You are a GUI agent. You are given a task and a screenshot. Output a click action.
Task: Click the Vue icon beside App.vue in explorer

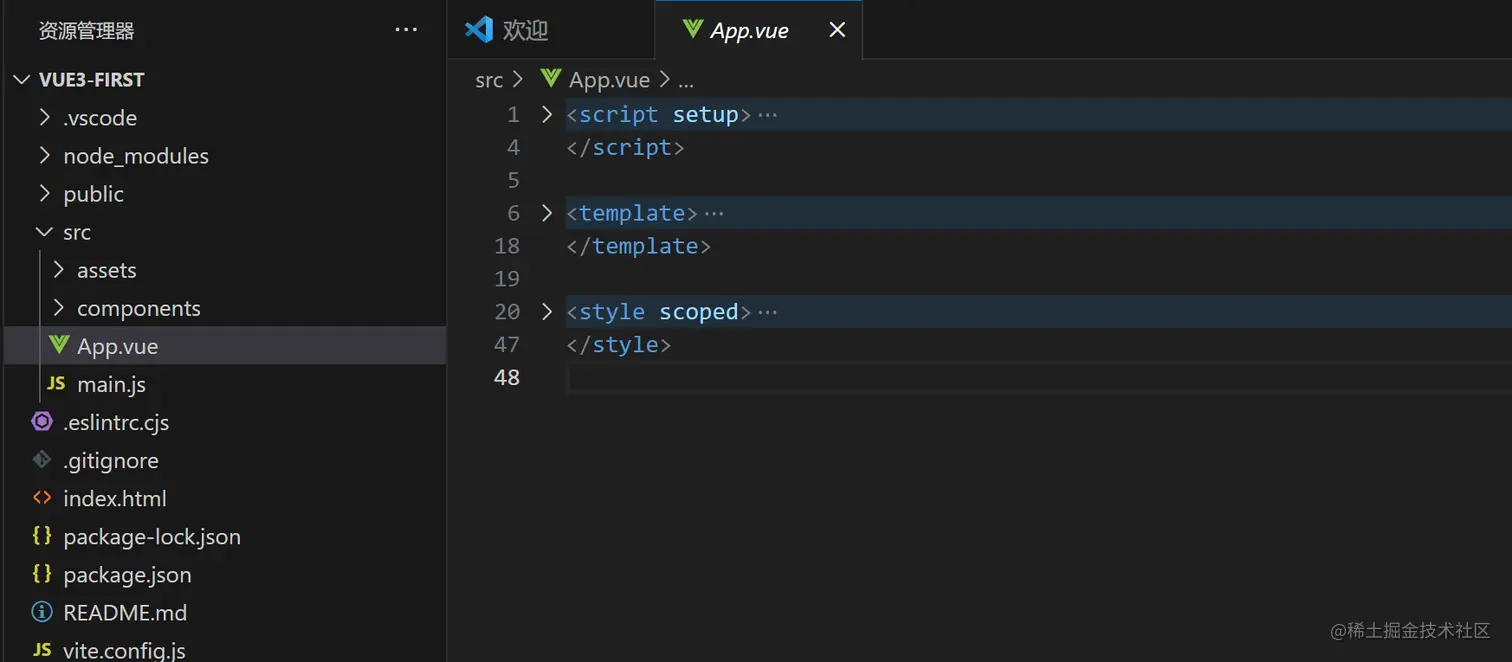click(59, 345)
